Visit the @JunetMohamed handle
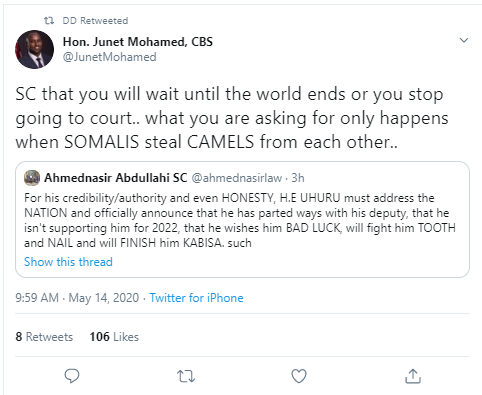The width and height of the screenshot is (482, 395). click(x=109, y=57)
